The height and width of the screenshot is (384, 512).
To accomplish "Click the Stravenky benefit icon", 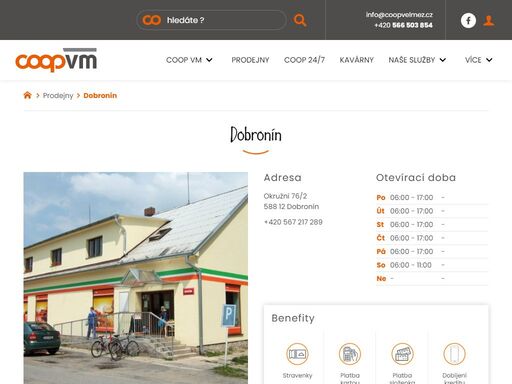I will [297, 354].
